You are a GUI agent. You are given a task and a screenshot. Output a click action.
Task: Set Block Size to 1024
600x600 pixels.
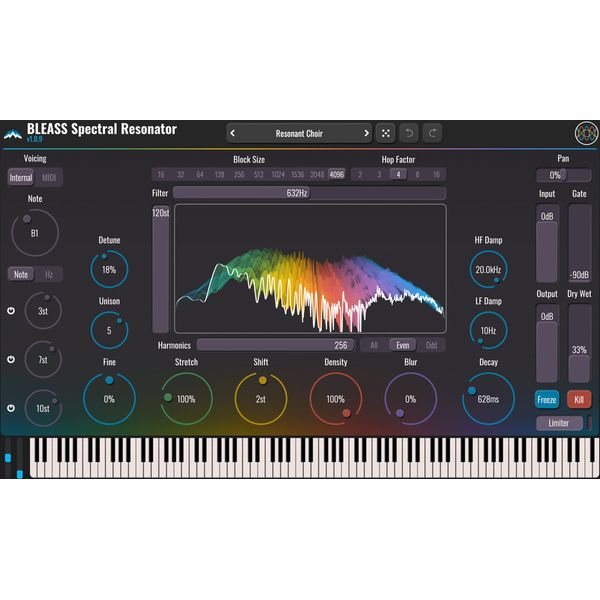point(278,174)
